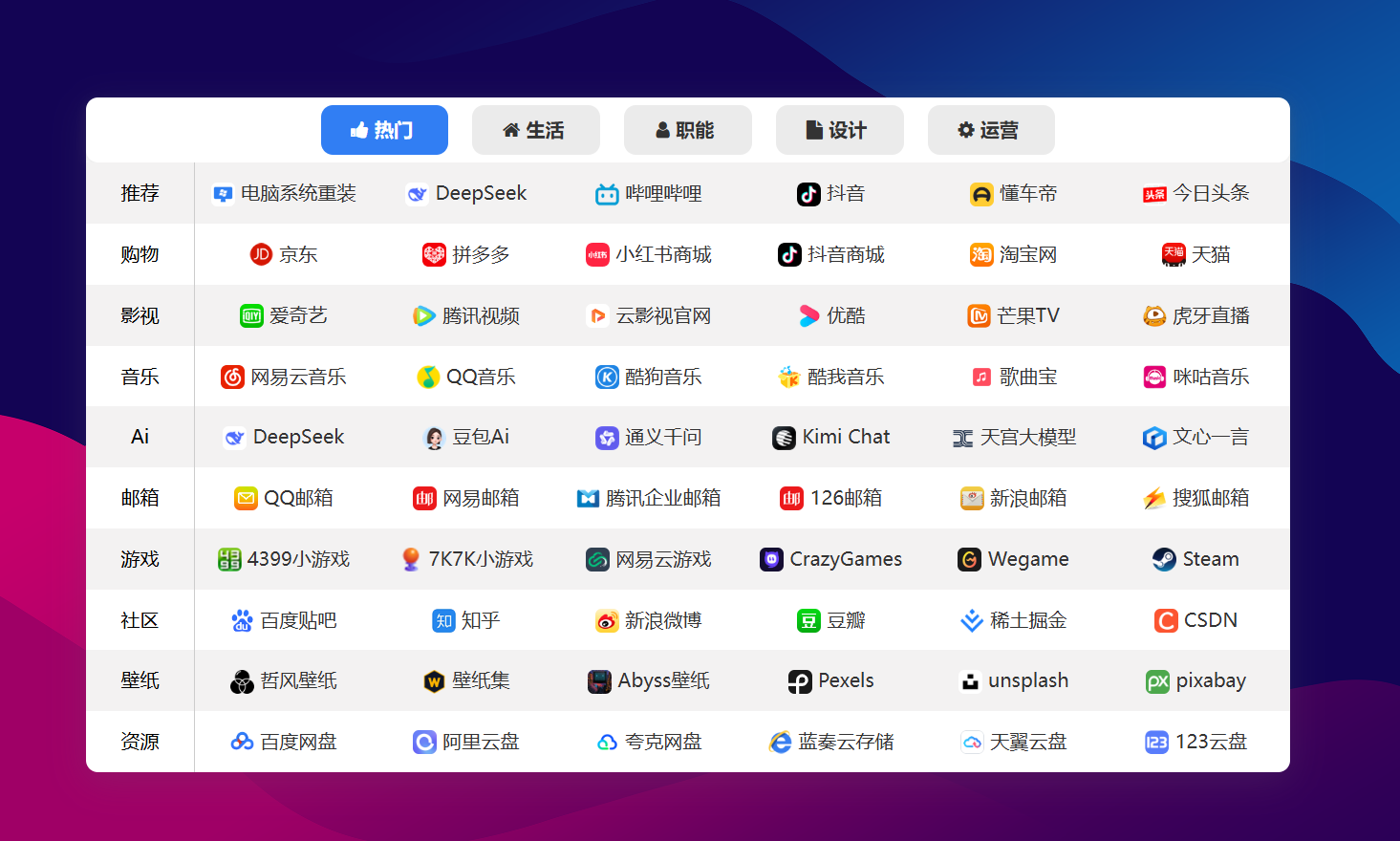Click the 知乎 blue icon
Viewport: 1400px width, 841px height.
coord(443,621)
